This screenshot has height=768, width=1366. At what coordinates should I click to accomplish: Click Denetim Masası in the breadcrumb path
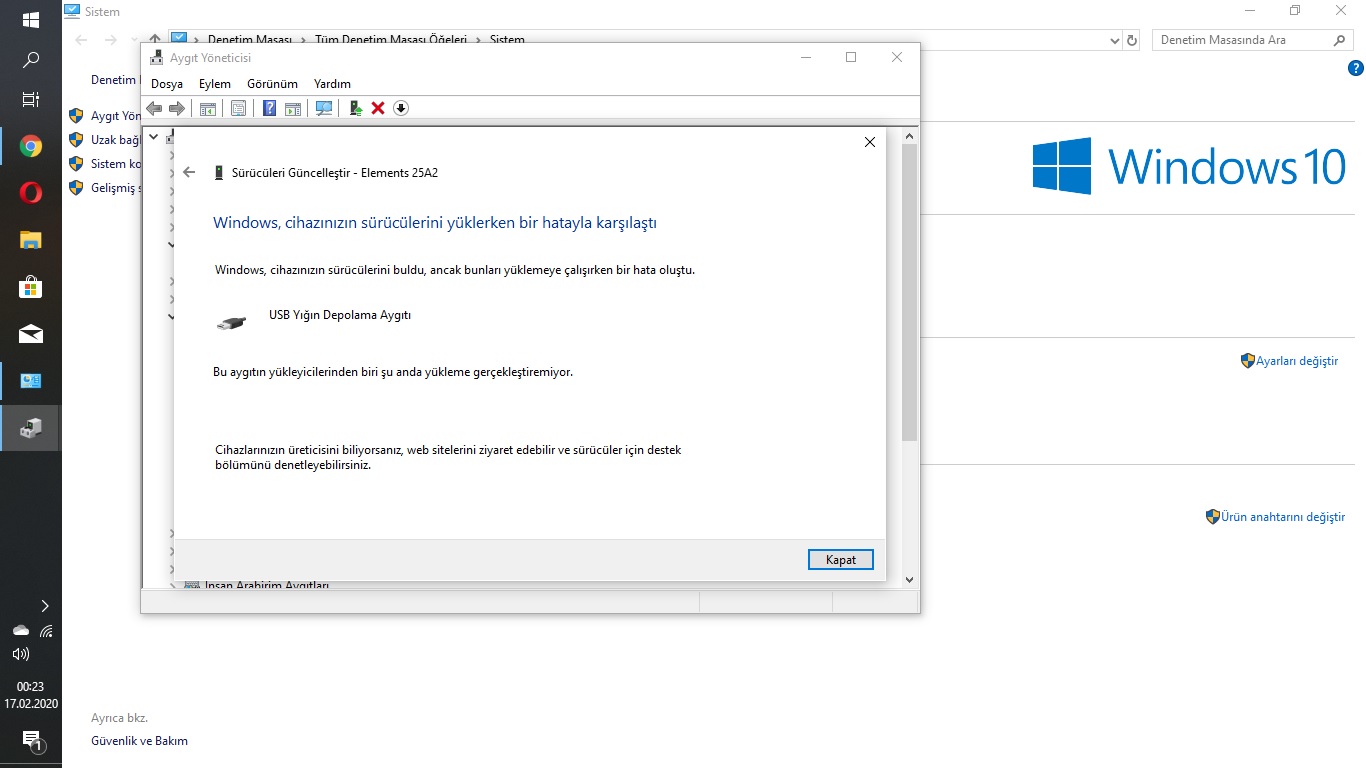250,40
